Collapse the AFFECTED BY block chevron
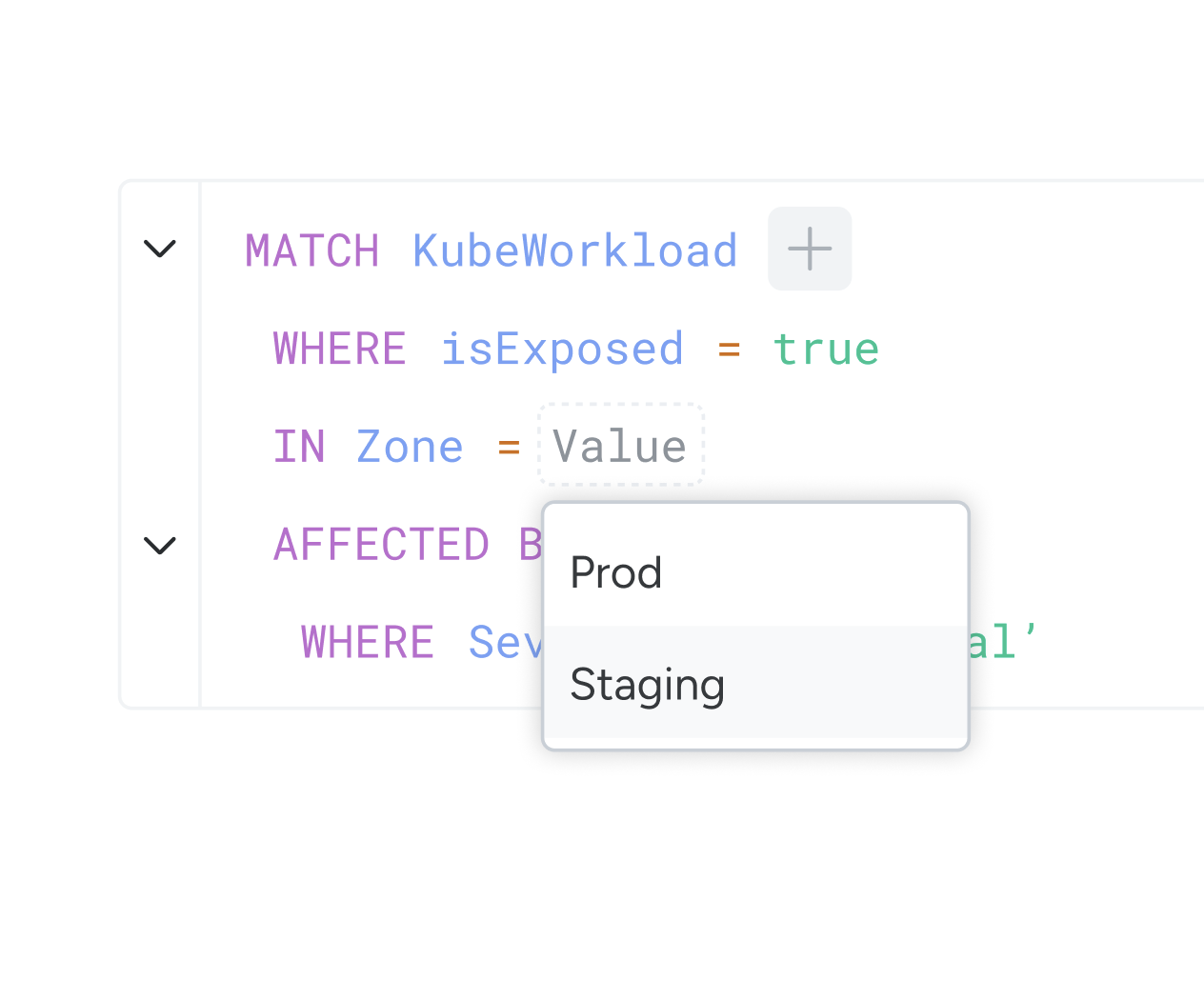The image size is (1204, 1000). 159,546
